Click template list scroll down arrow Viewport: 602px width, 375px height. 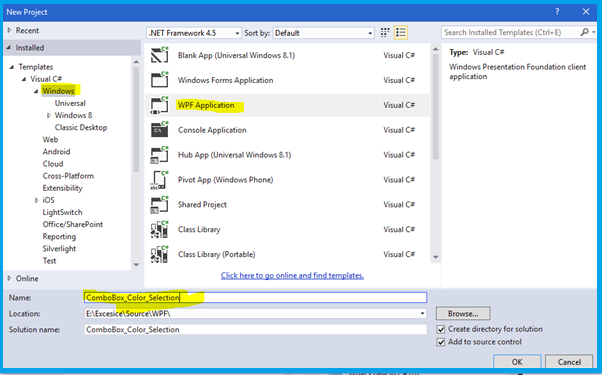435,257
